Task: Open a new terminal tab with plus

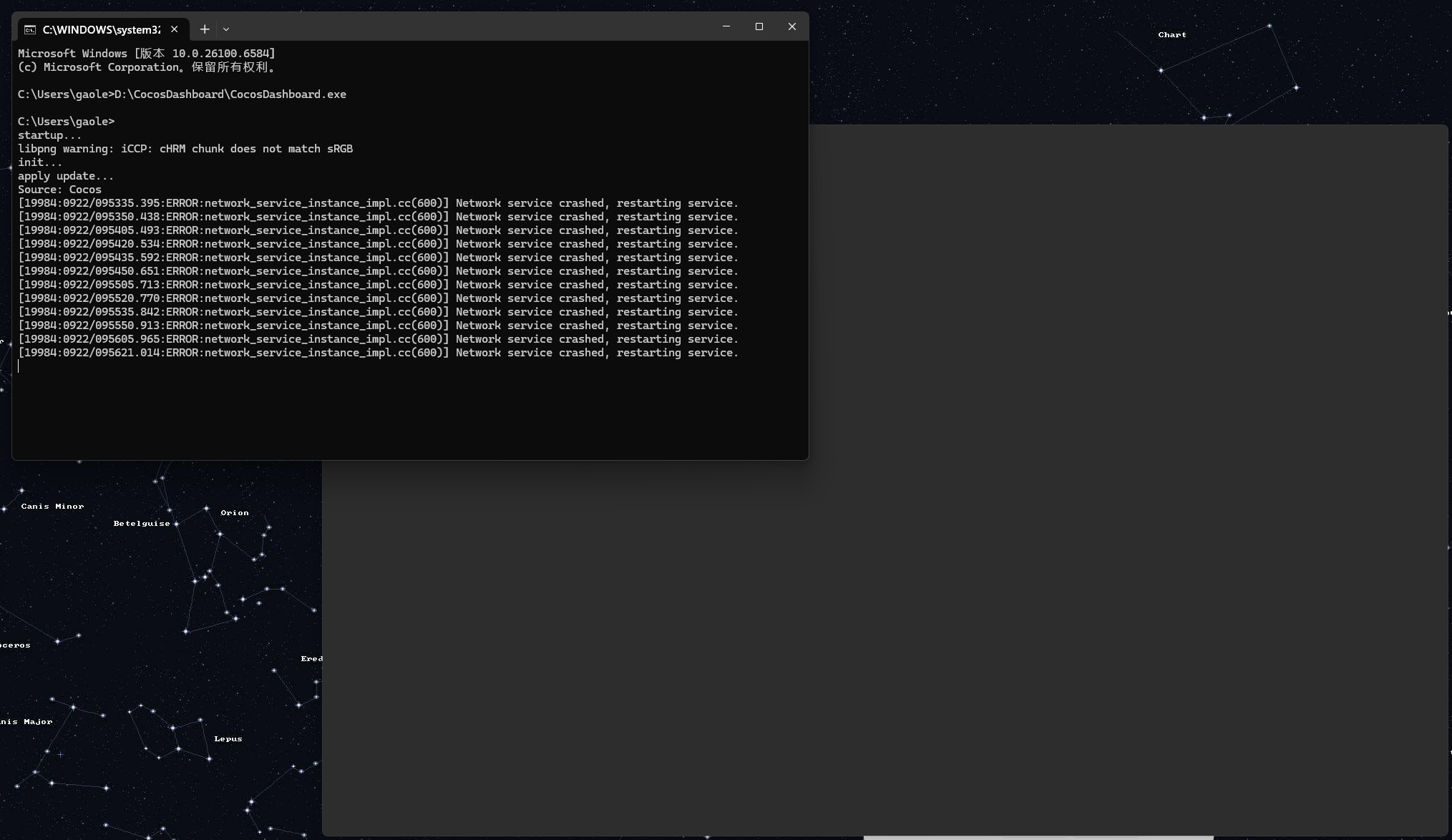Action: click(205, 29)
